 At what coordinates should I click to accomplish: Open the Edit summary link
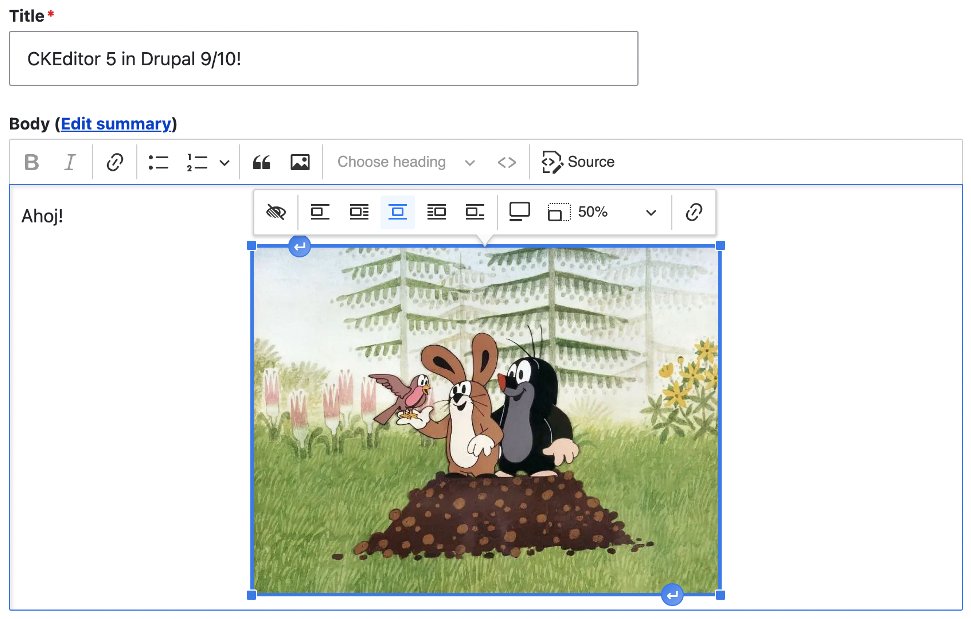pos(116,124)
